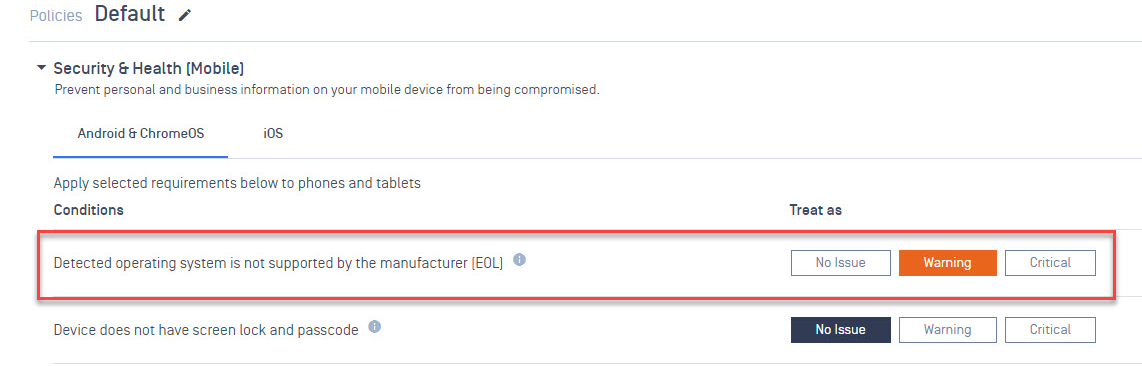Go back via the Policies breadcrumb link

click(x=56, y=15)
